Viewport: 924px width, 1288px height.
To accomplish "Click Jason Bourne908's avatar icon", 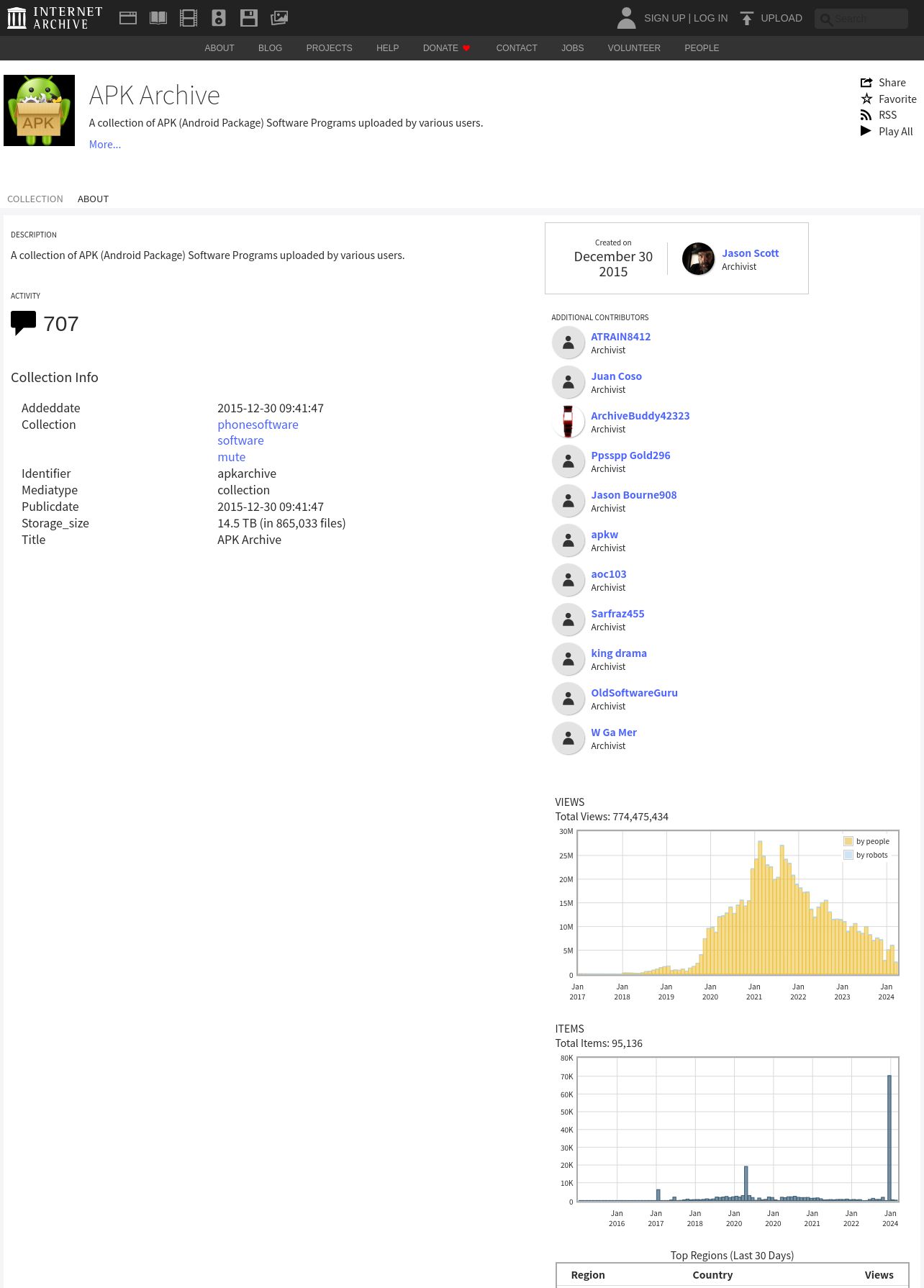I will tap(568, 501).
